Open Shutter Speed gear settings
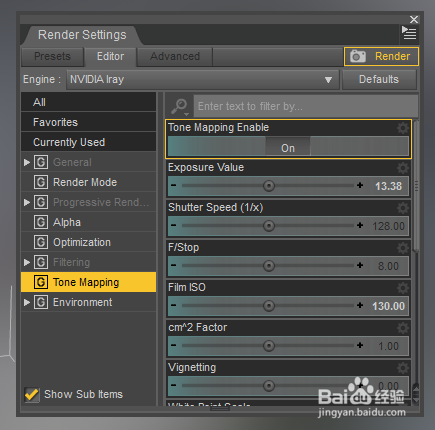This screenshot has width=435, height=430. point(403,208)
